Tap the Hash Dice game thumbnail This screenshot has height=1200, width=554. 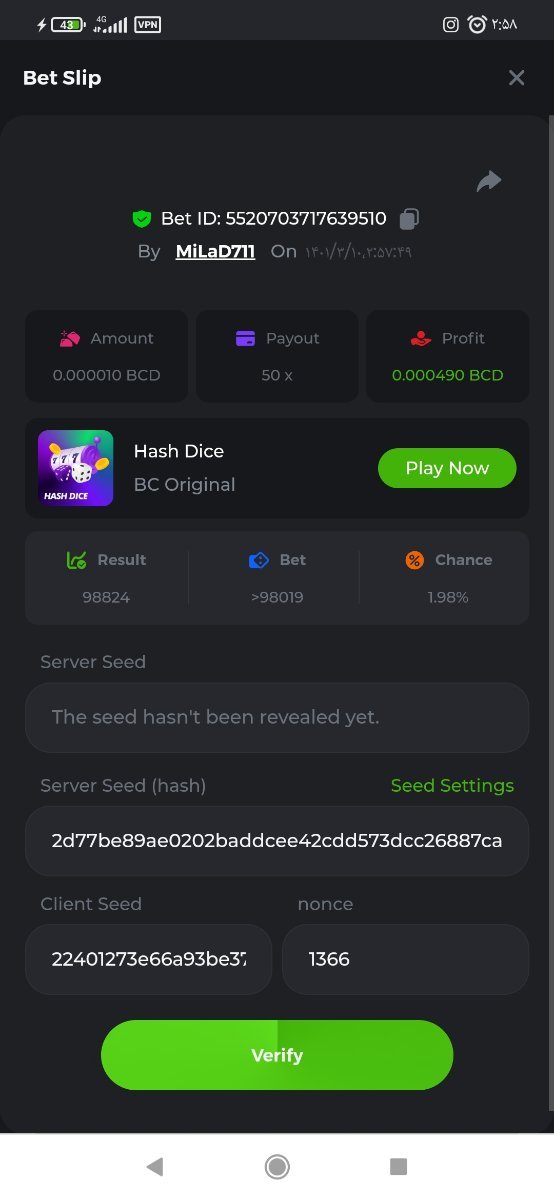[75, 468]
